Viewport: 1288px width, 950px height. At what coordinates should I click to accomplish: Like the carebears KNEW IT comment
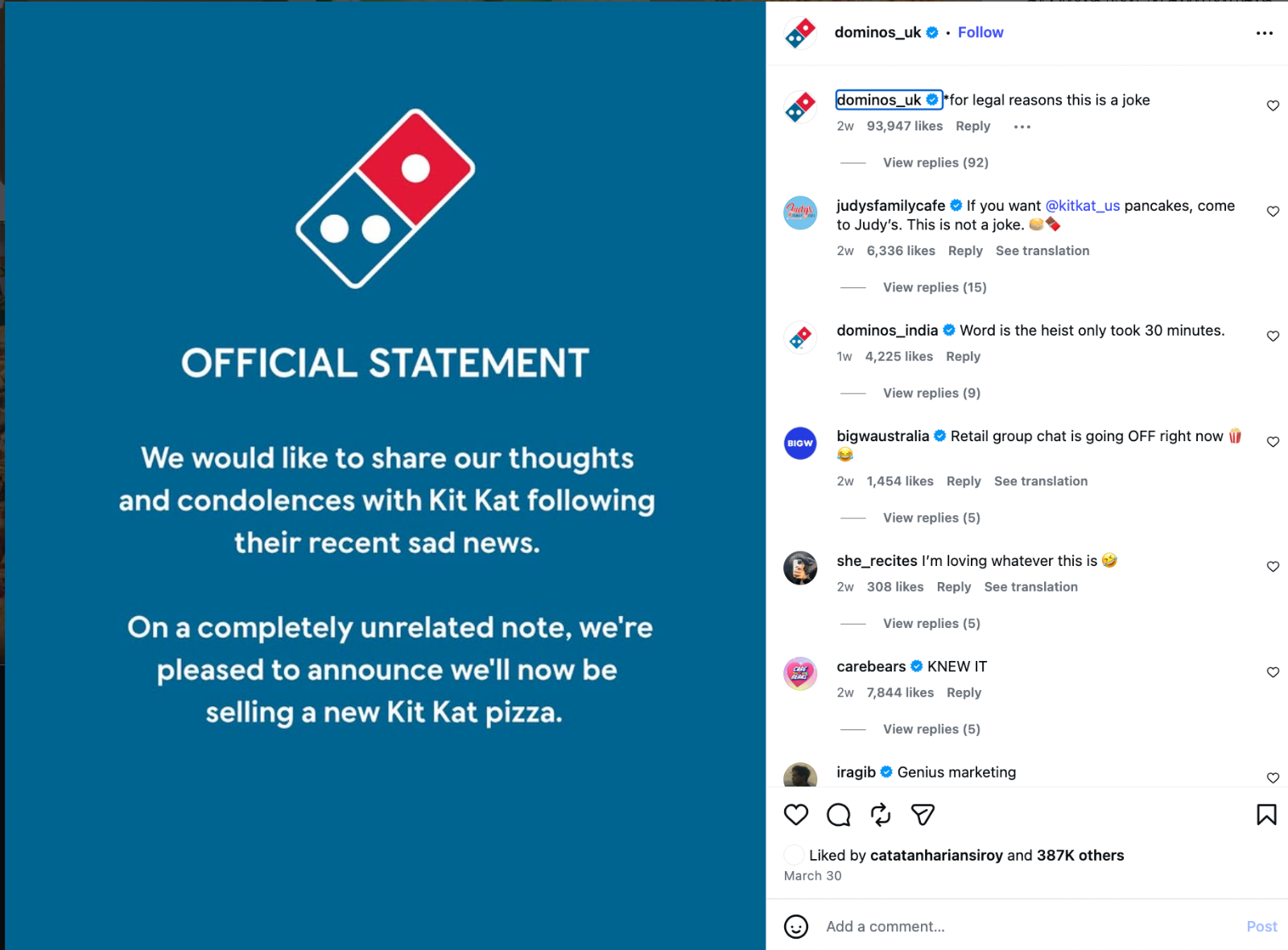pos(1273,672)
